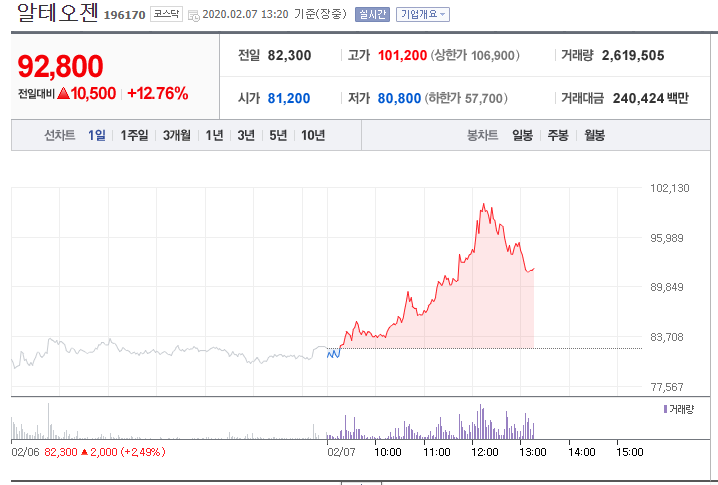Click the calendar icon beside the date

tap(193, 15)
